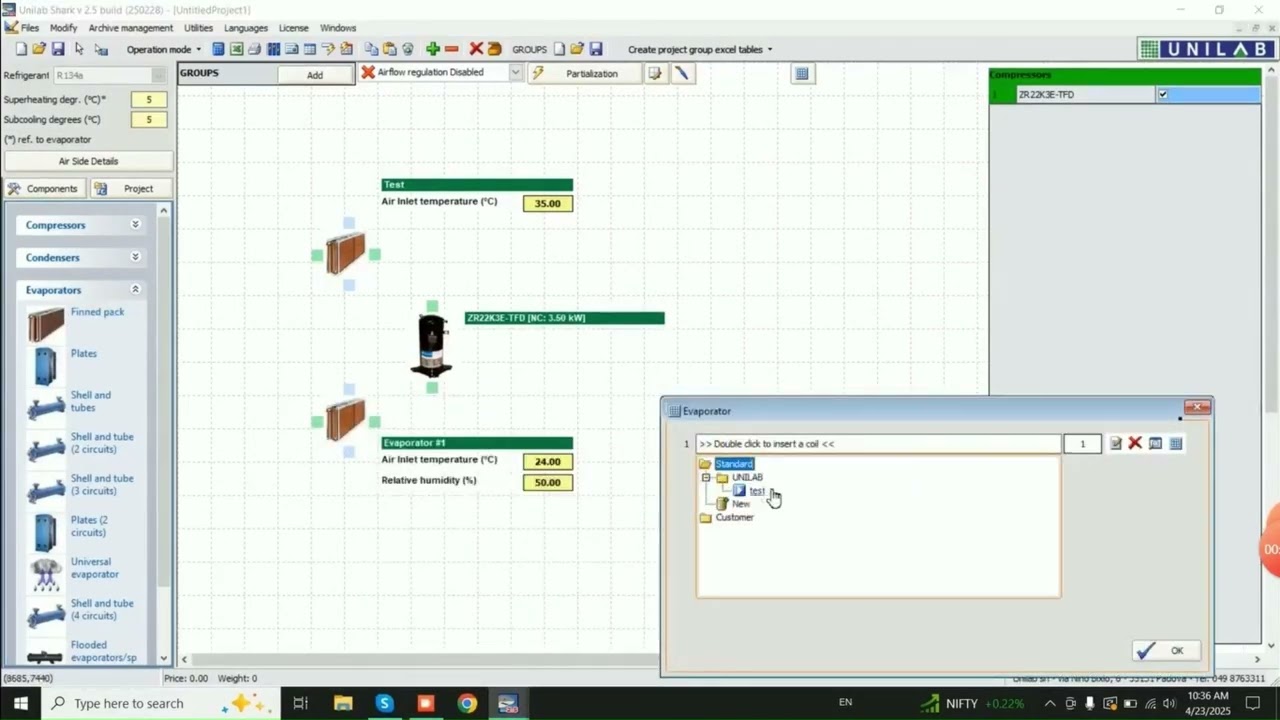This screenshot has height=720, width=1280.
Task: Click the GROUPS open folder icon
Action: pyautogui.click(x=577, y=49)
